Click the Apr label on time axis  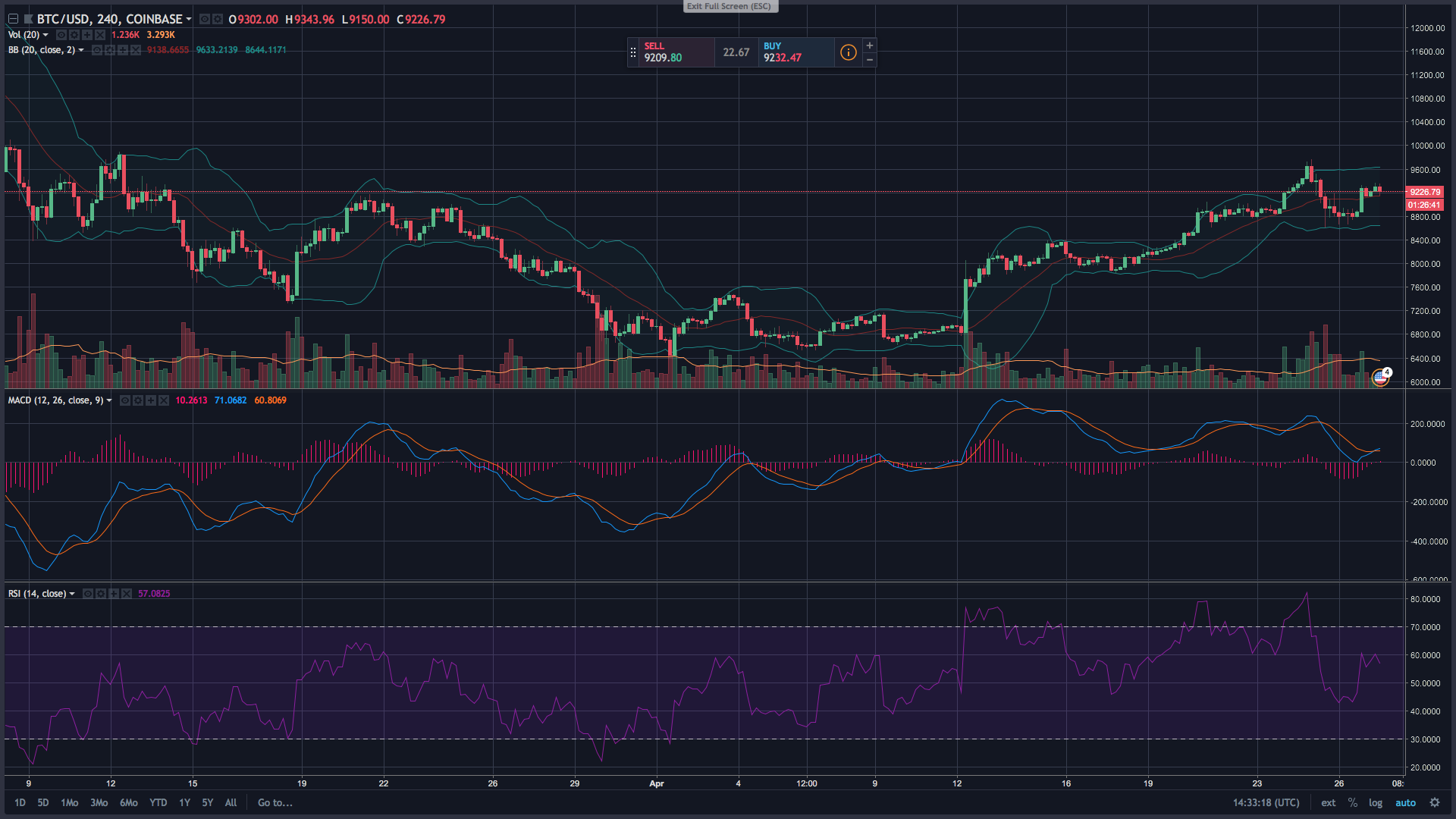pyautogui.click(x=657, y=783)
